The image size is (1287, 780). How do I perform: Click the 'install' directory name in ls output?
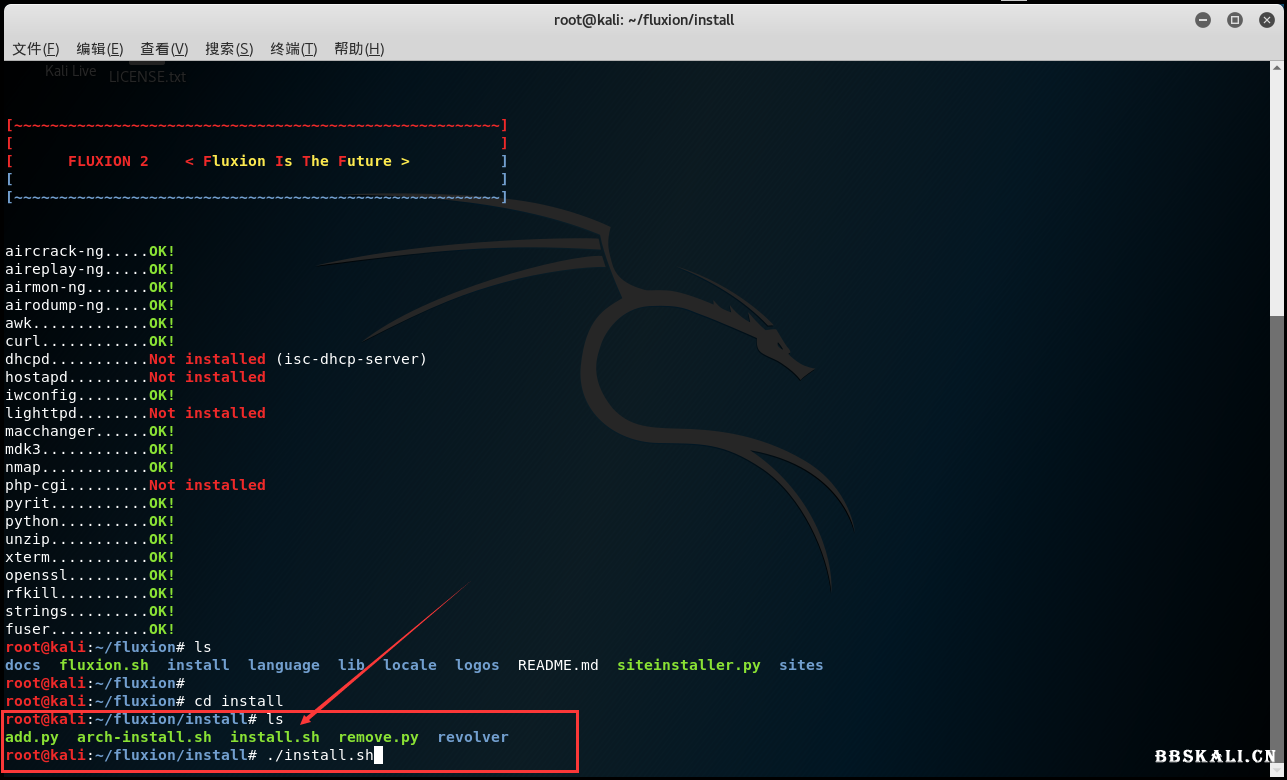click(198, 665)
